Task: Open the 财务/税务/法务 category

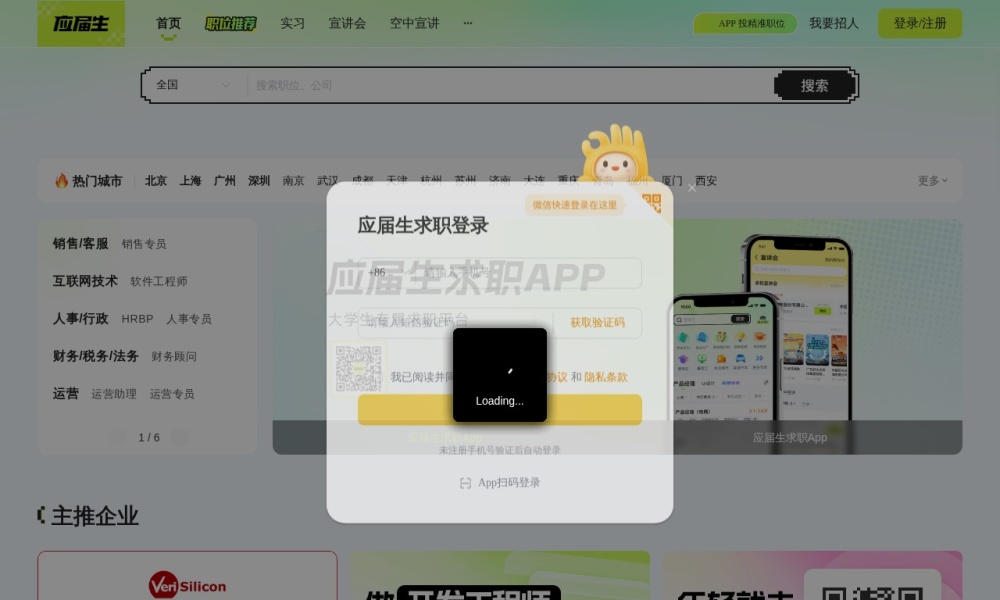Action: 96,356
